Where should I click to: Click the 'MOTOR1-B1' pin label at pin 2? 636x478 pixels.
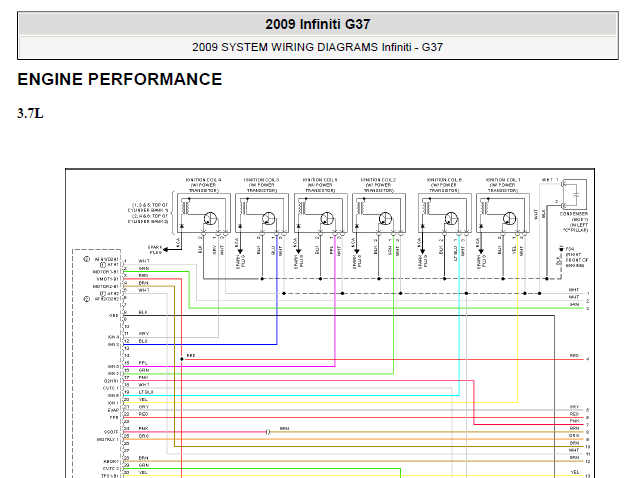(x=106, y=272)
